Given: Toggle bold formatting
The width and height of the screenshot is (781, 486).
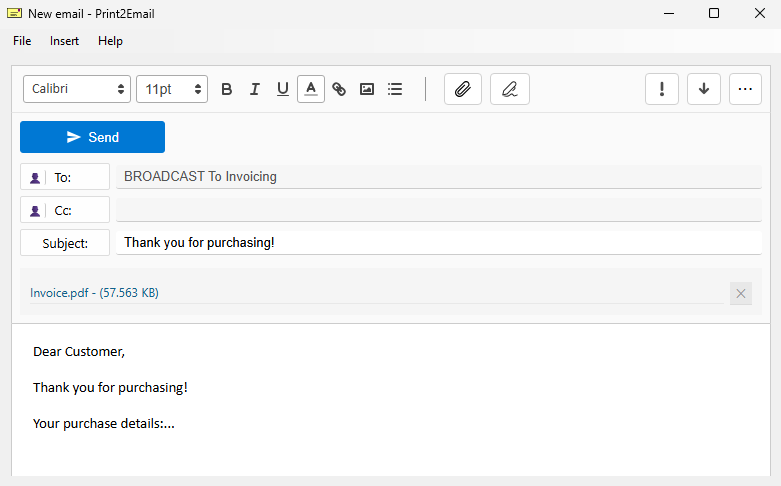Looking at the screenshot, I should click(227, 89).
